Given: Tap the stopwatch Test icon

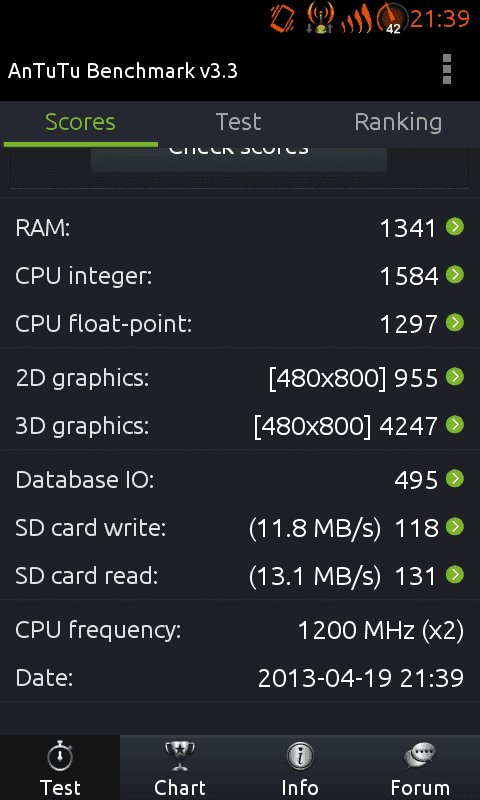Looking at the screenshot, I should tap(60, 757).
